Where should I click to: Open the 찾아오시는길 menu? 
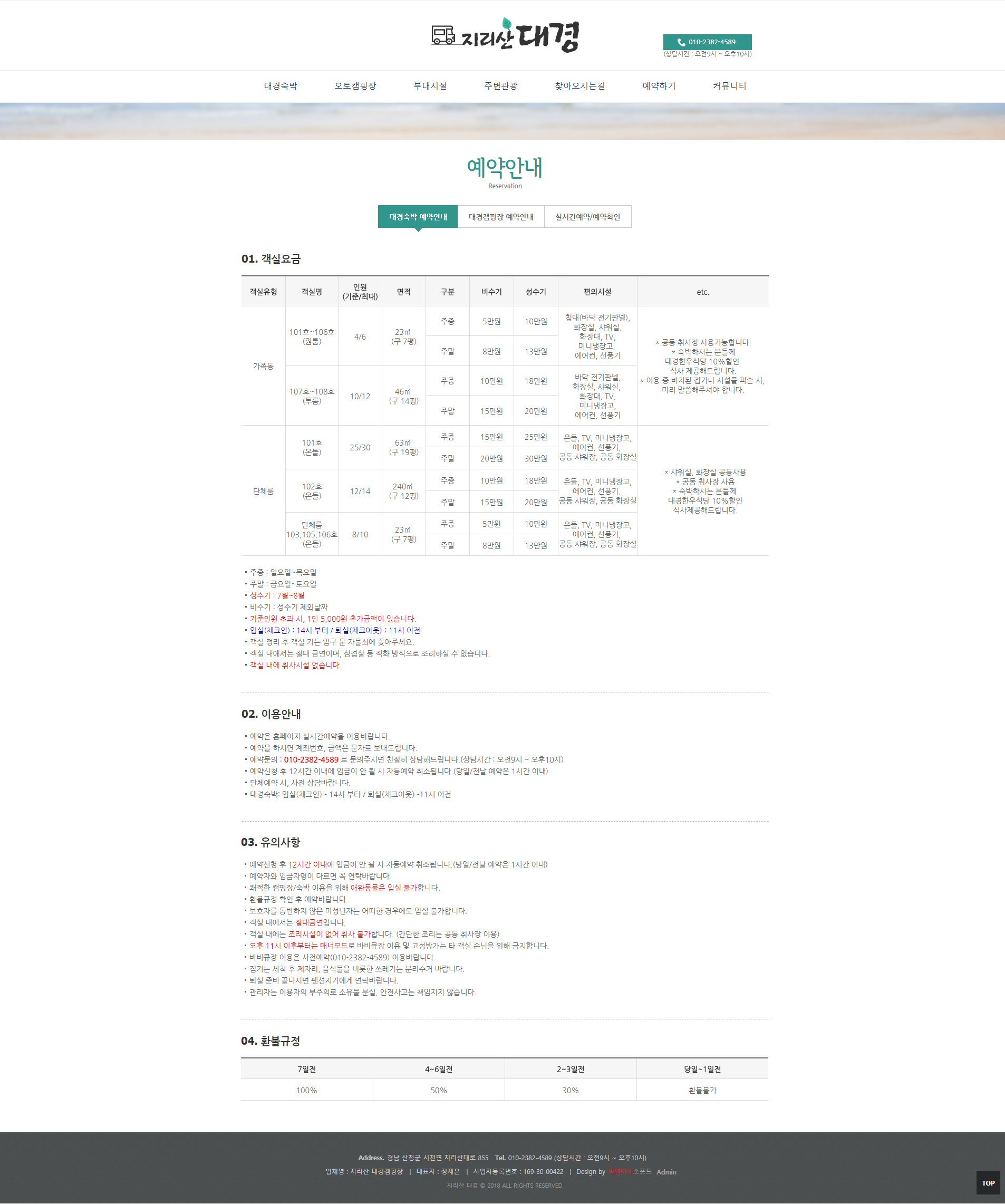pos(579,86)
